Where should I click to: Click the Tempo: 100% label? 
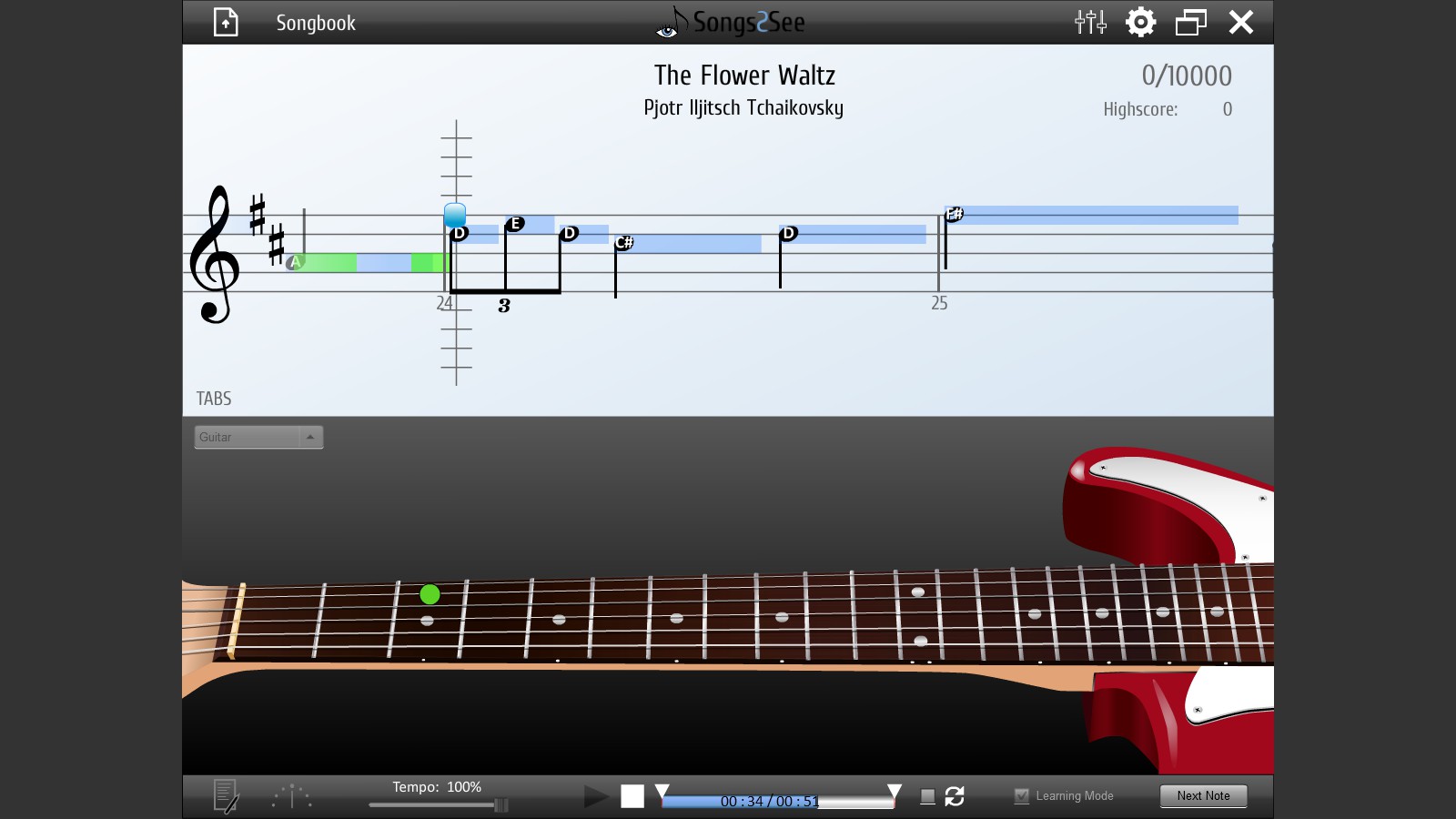pyautogui.click(x=437, y=787)
